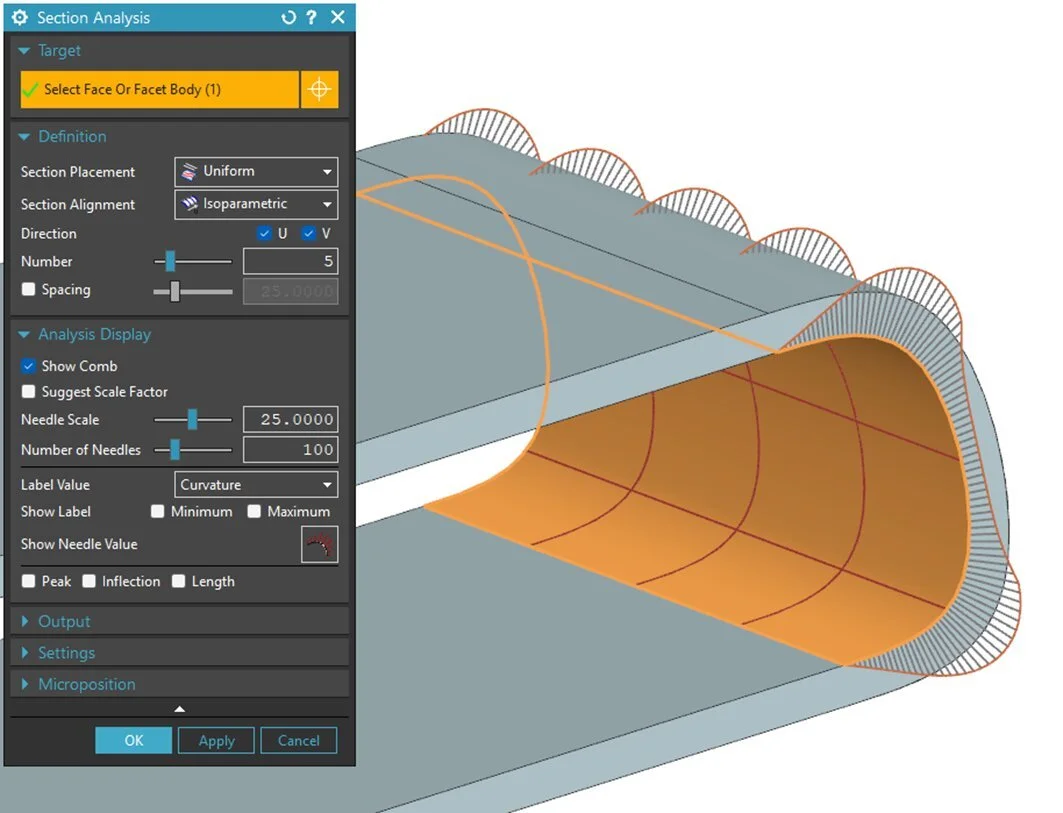Click the Show Needle Value comb icon

click(319, 544)
